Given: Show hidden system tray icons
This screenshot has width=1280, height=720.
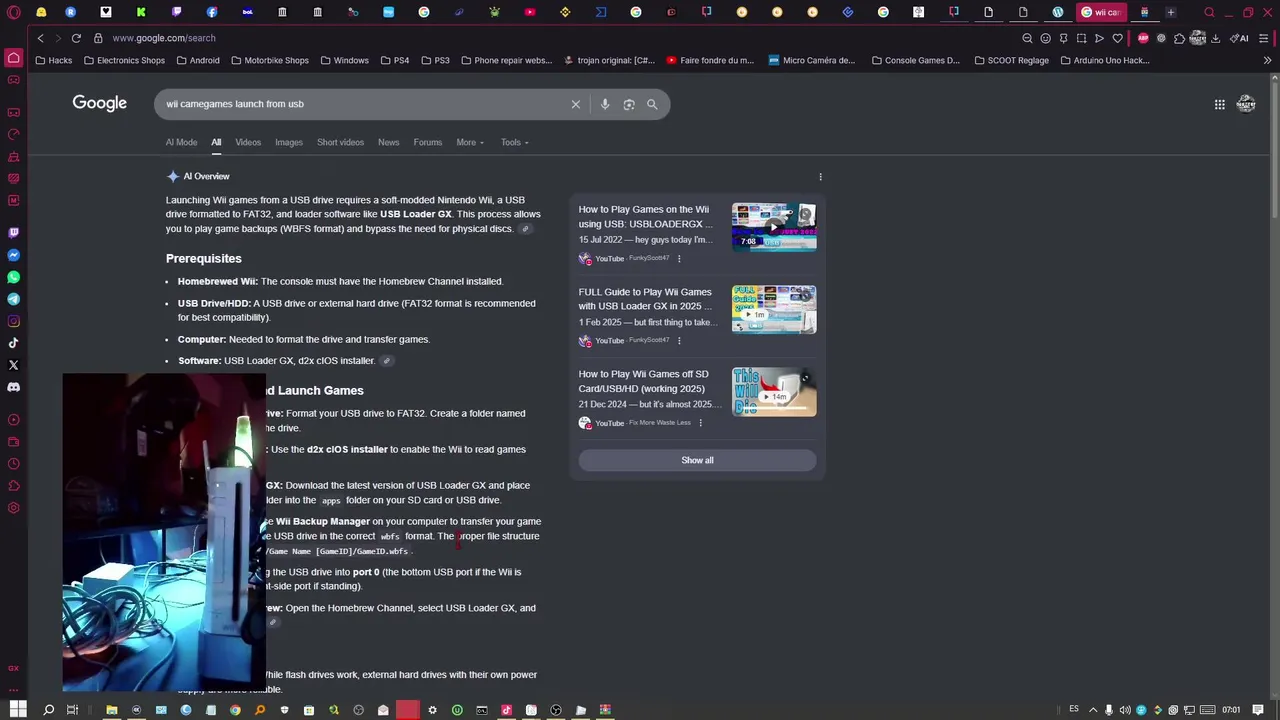Looking at the screenshot, I should point(1093,710).
